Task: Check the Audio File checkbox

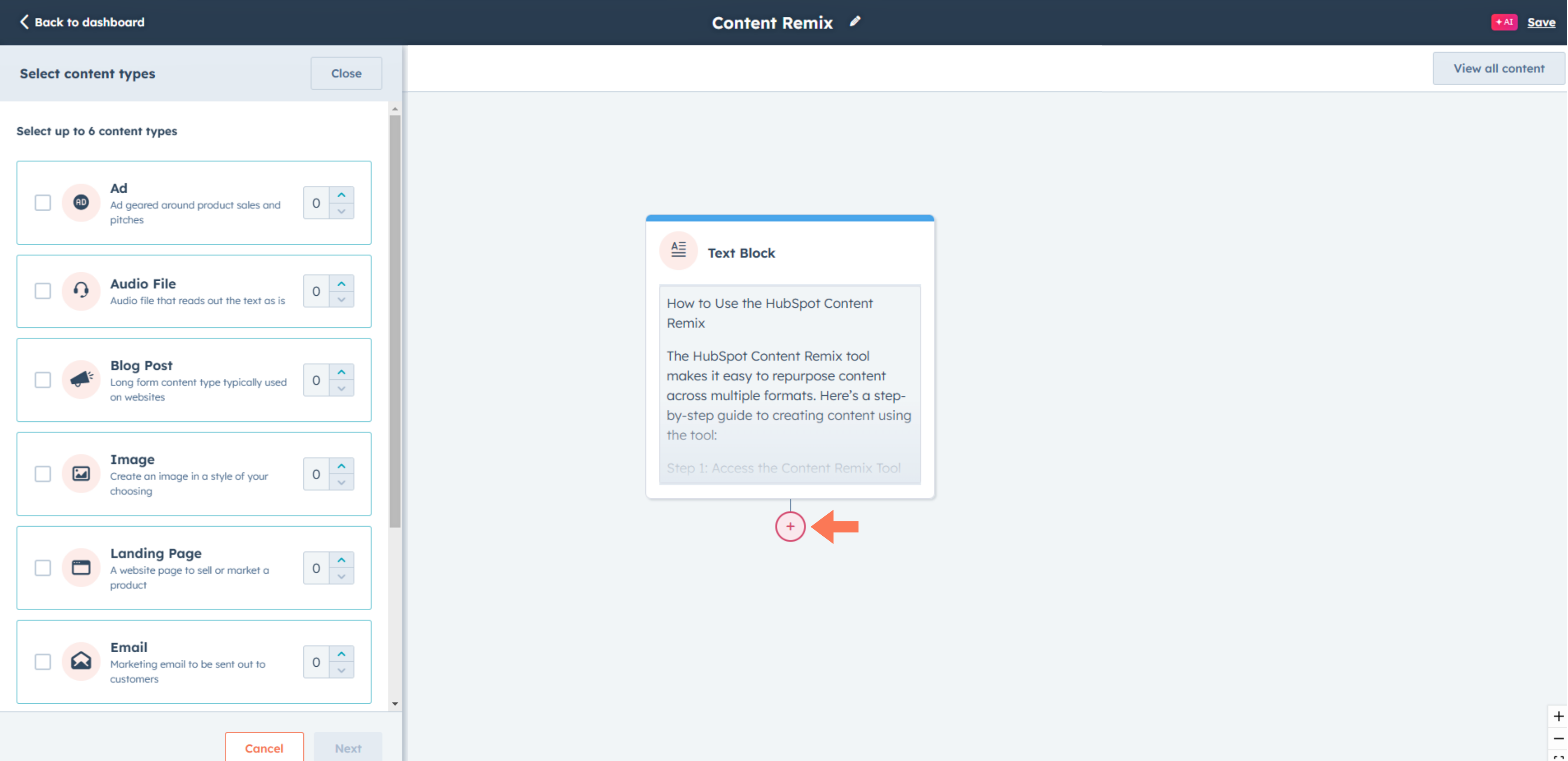Action: [x=43, y=291]
